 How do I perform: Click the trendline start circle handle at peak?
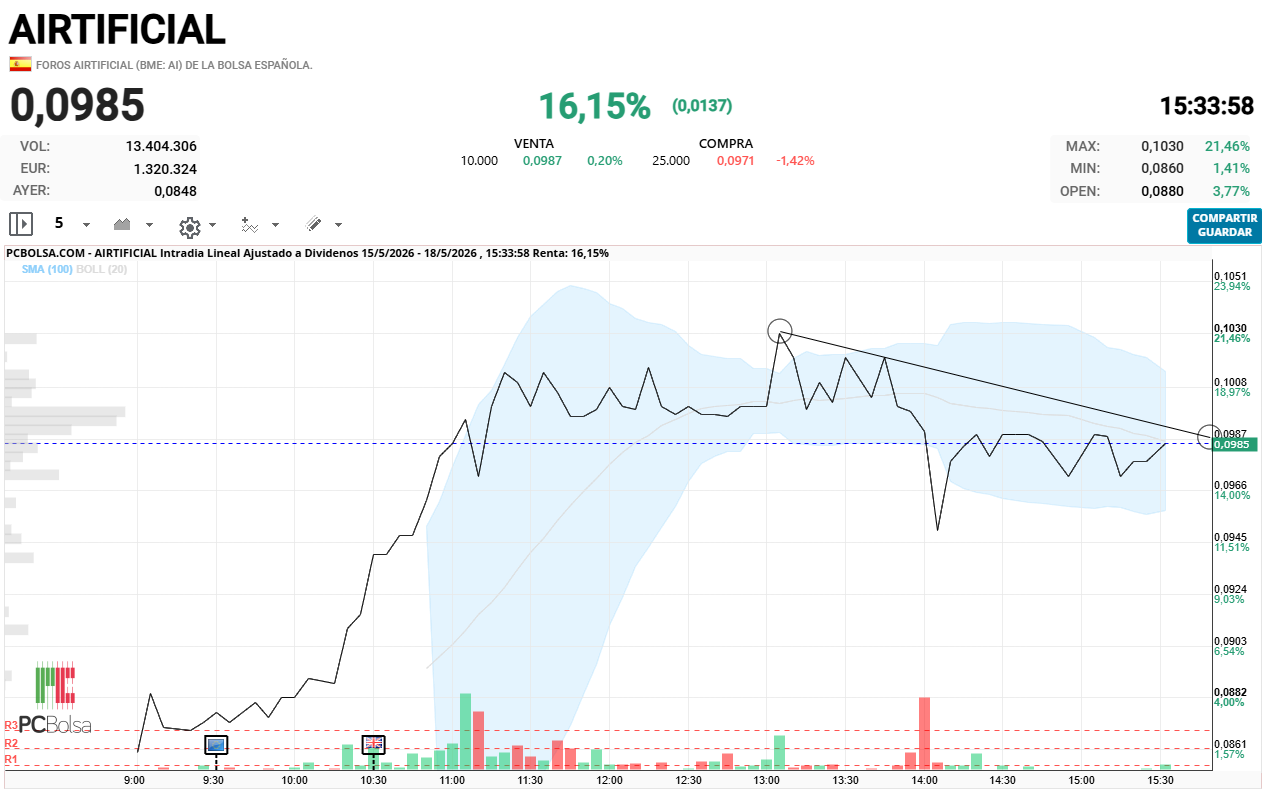click(780, 331)
